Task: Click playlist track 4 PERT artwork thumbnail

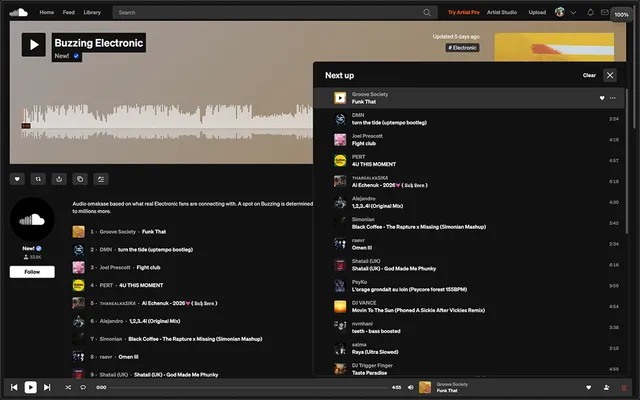Action: (x=78, y=285)
